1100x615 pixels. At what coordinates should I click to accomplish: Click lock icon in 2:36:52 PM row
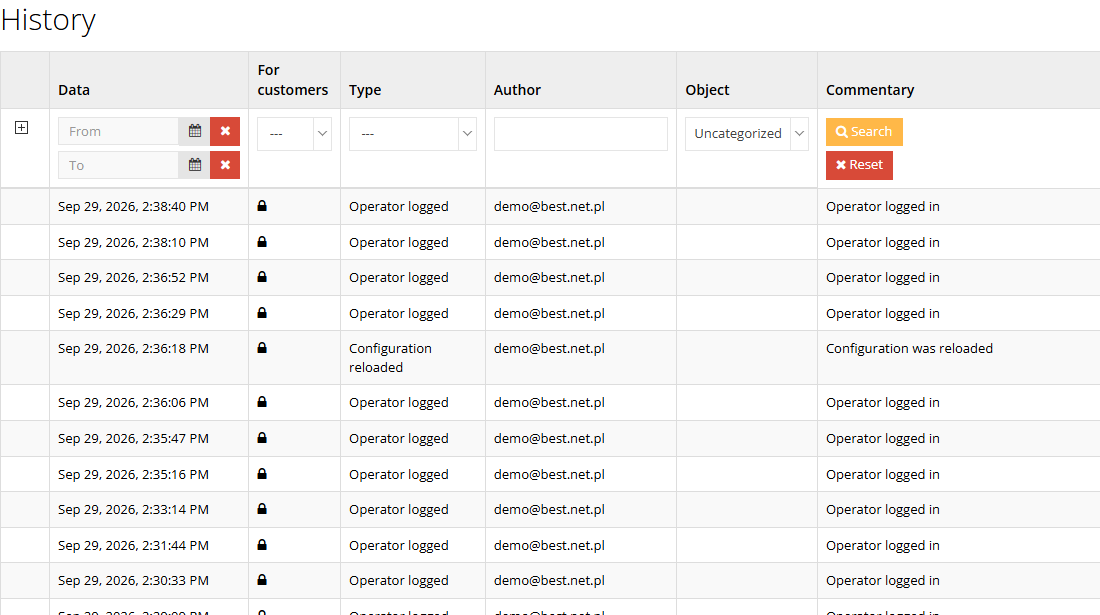[x=262, y=277]
